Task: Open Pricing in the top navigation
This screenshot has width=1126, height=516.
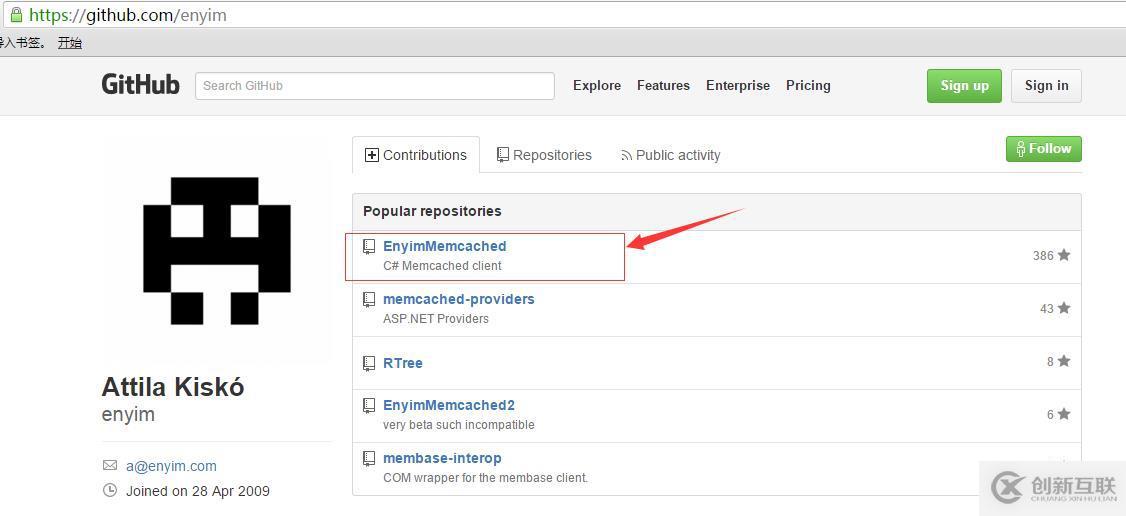Action: [809, 85]
